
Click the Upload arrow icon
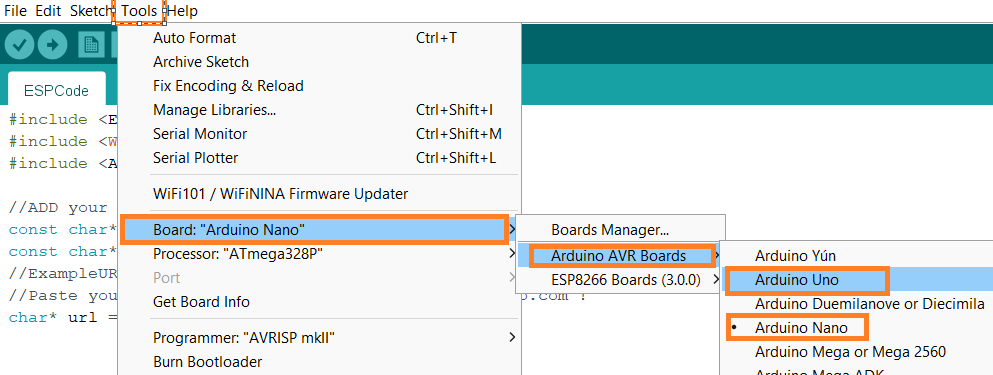coord(53,44)
